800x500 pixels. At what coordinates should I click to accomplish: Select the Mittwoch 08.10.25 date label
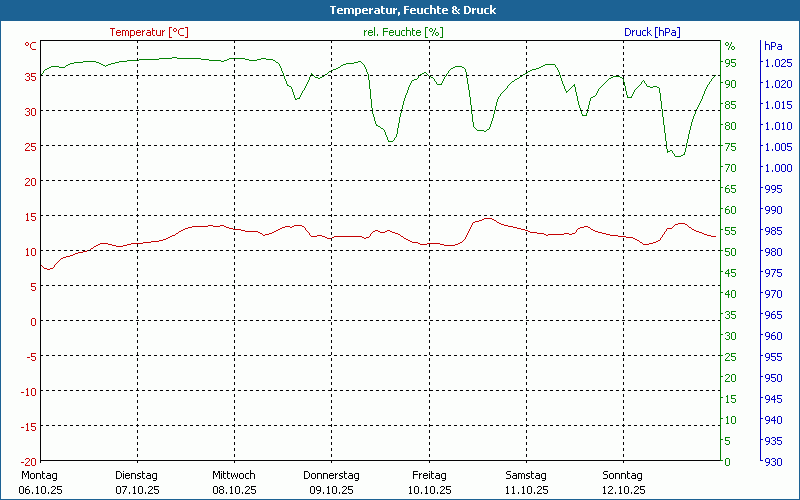point(234,482)
